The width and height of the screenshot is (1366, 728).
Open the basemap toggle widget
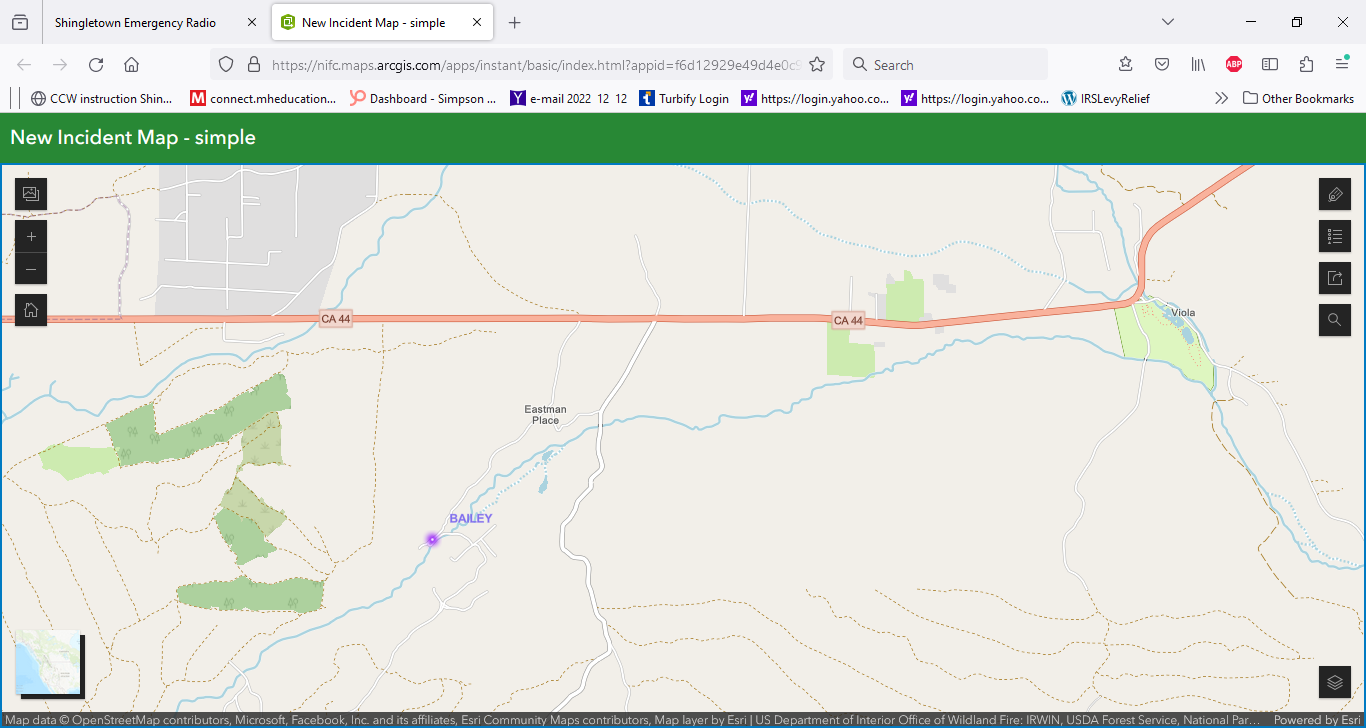31,194
